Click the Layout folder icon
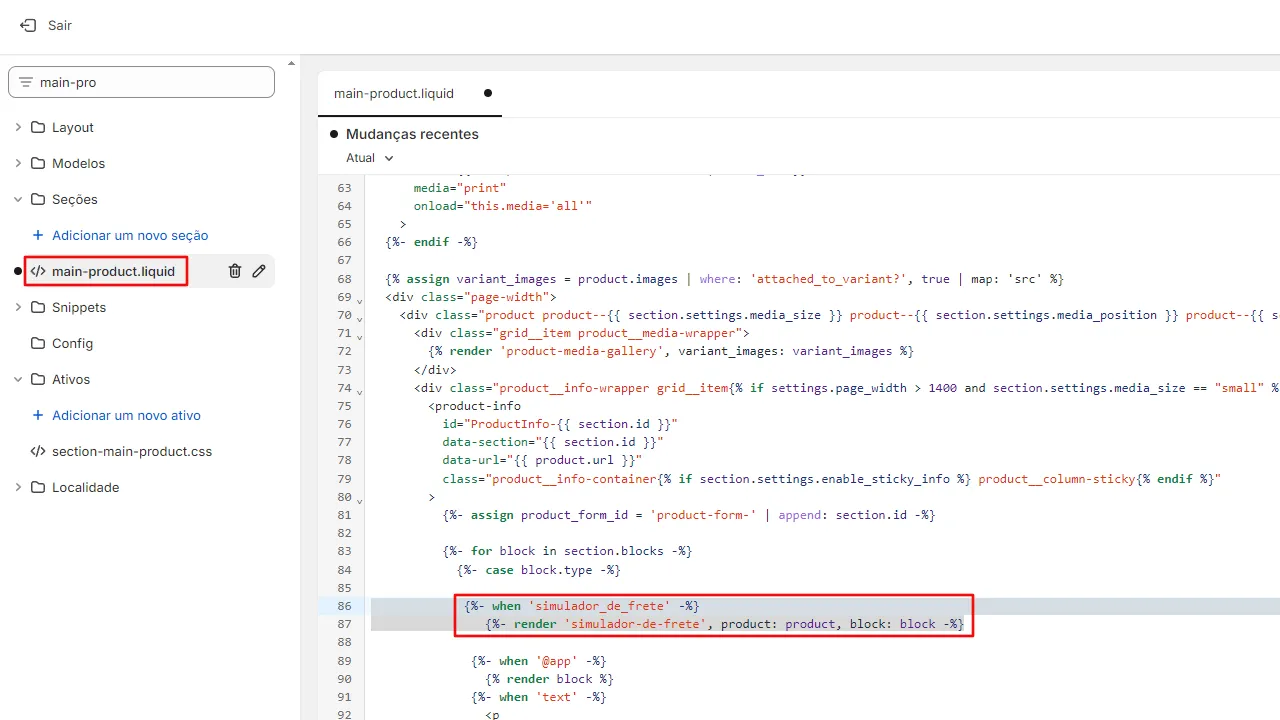This screenshot has width=1280, height=720. tap(38, 127)
